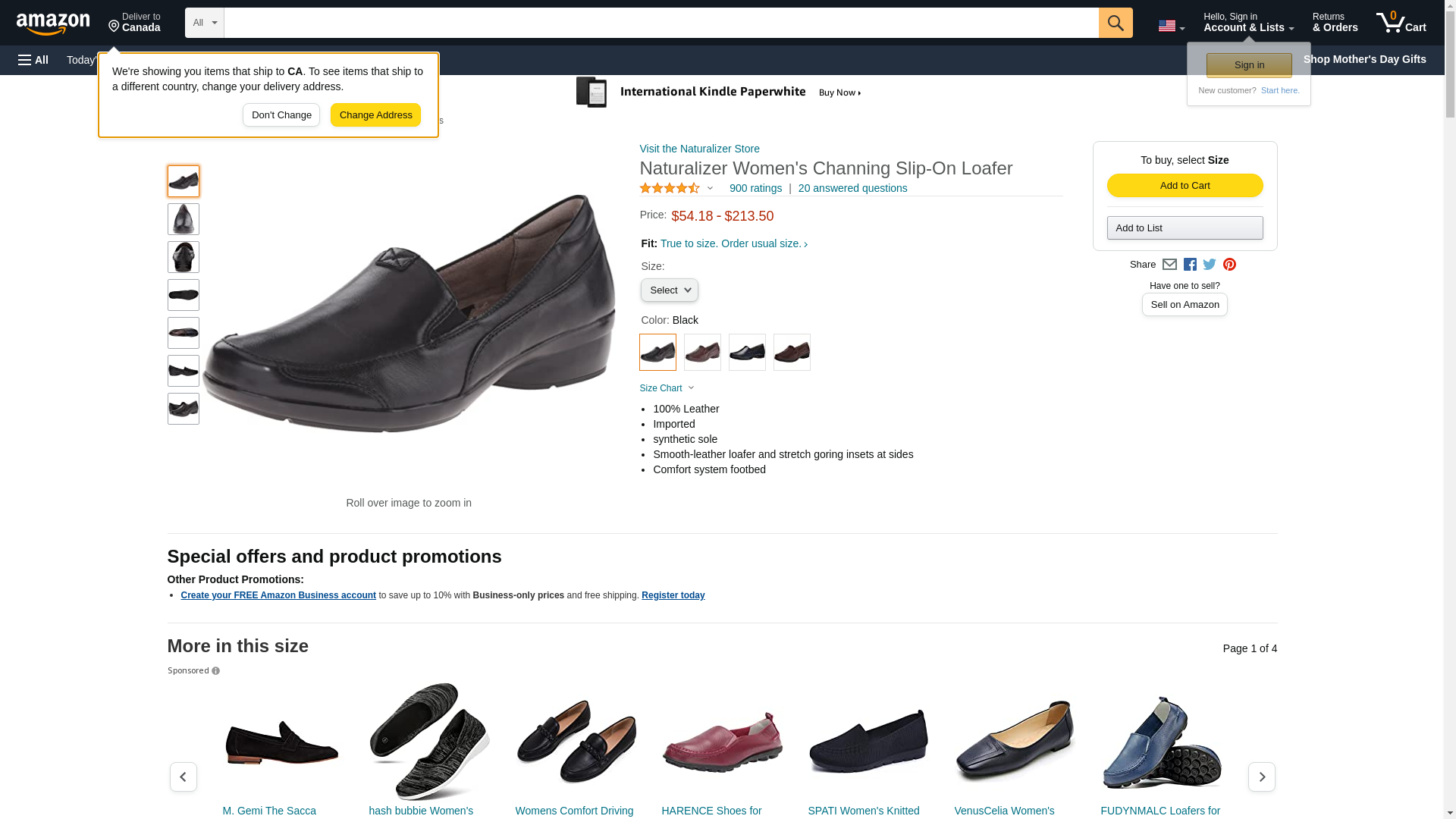Open the All hamburger menu
1456x819 pixels.
click(33, 60)
